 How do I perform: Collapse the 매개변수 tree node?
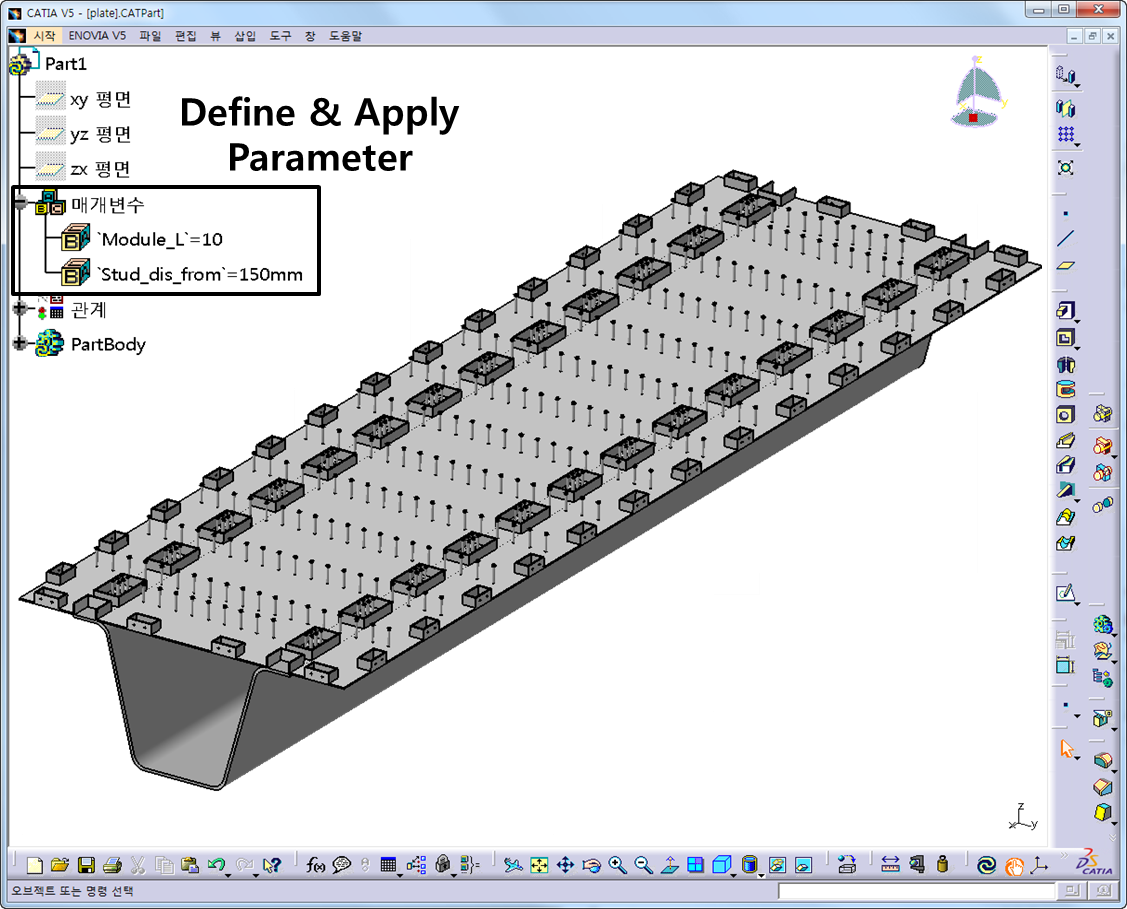(x=20, y=203)
